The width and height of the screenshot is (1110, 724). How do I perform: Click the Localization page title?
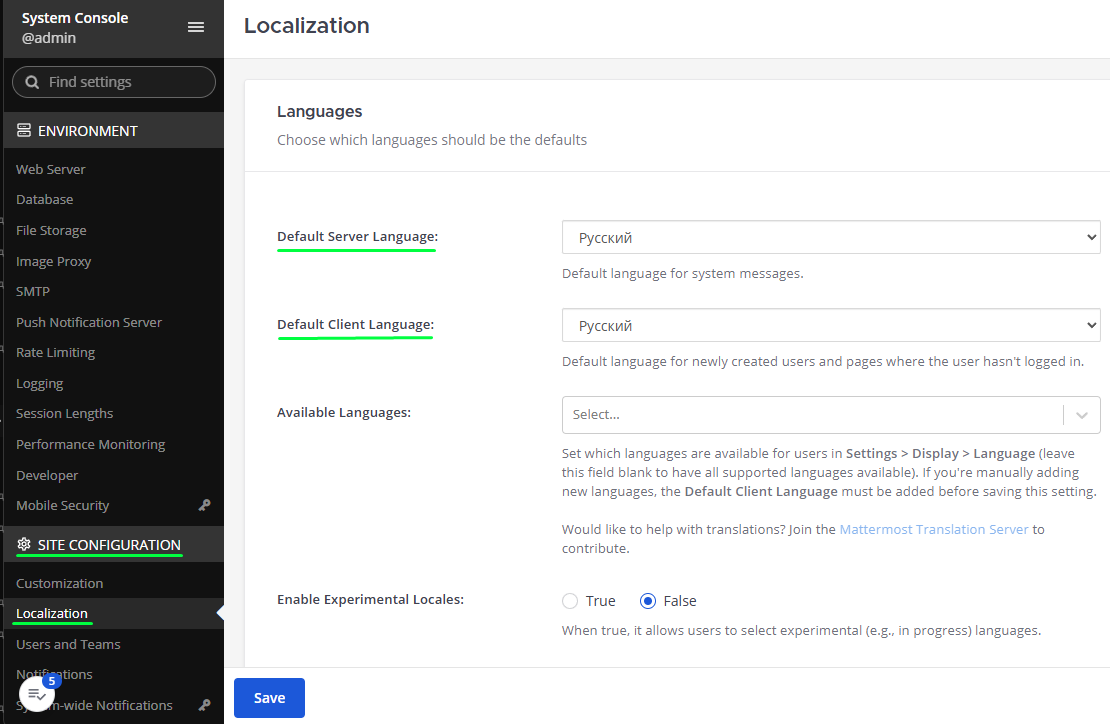307,25
